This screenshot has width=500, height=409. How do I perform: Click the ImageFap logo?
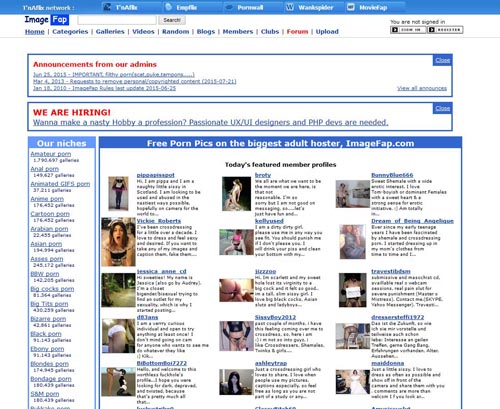click(x=47, y=20)
